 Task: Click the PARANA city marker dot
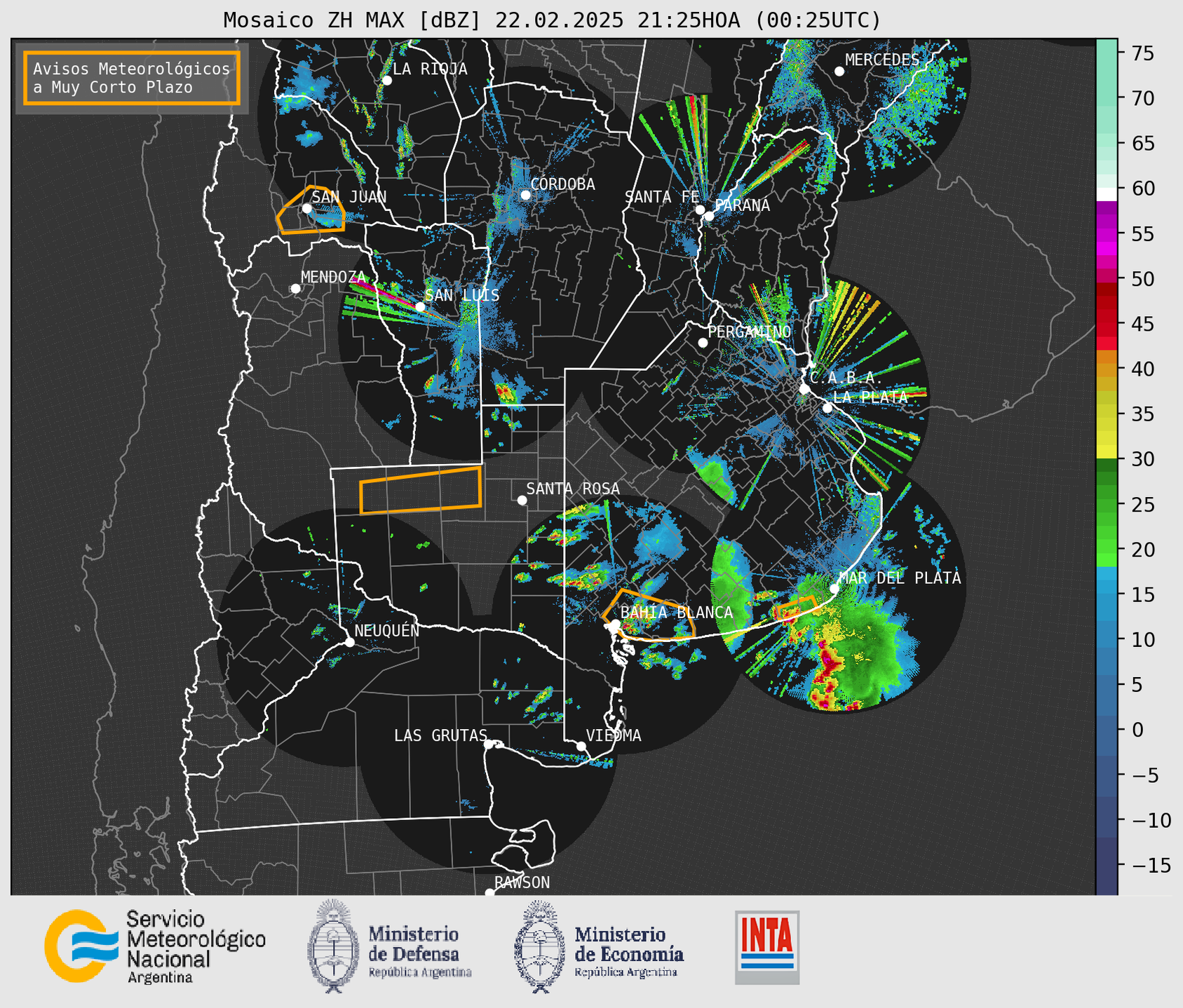[x=709, y=216]
